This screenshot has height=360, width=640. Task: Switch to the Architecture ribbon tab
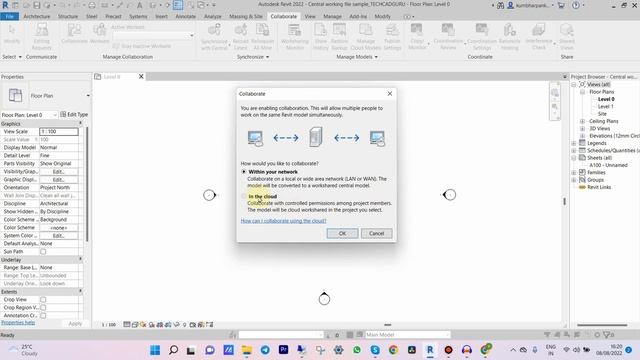[37, 16]
